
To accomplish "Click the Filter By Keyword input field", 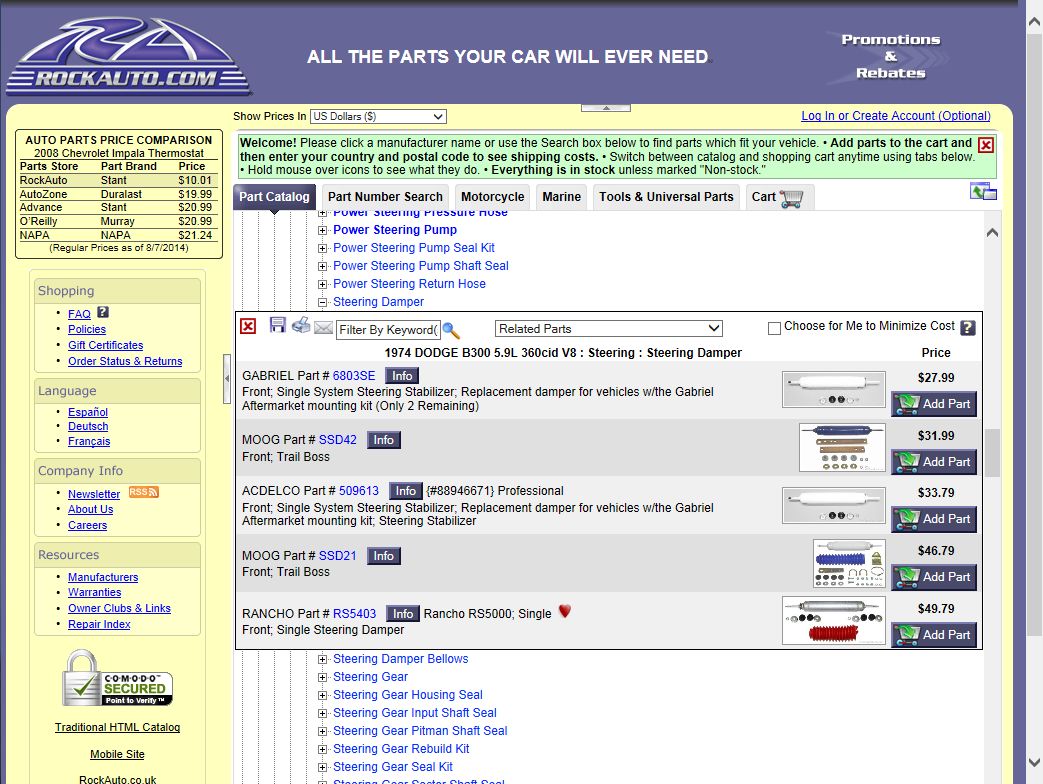I will (x=388, y=330).
